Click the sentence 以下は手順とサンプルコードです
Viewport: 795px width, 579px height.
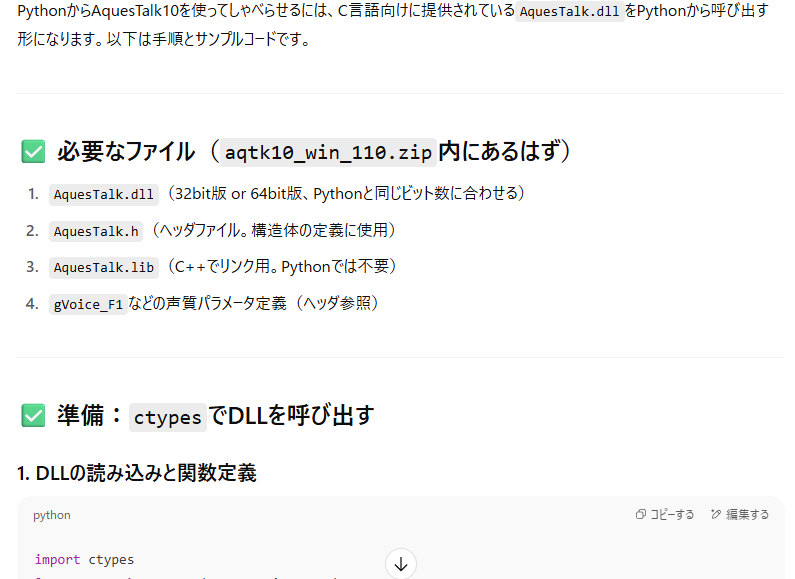click(208, 39)
